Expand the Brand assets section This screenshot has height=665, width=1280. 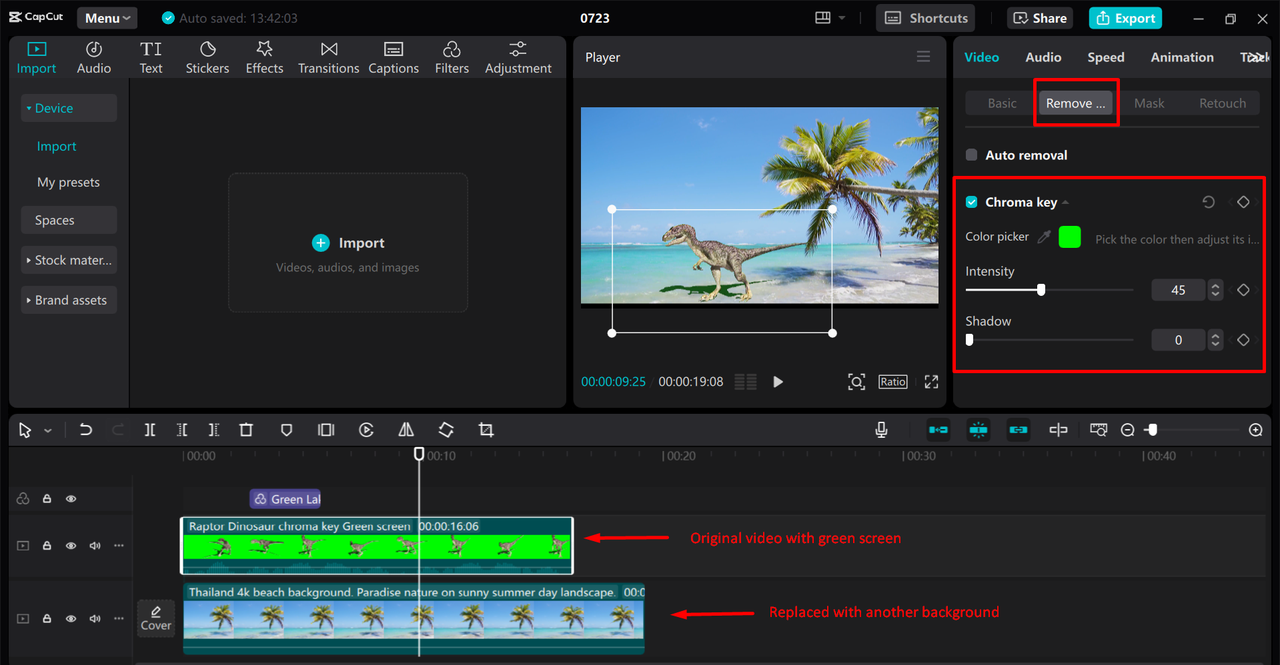[68, 300]
